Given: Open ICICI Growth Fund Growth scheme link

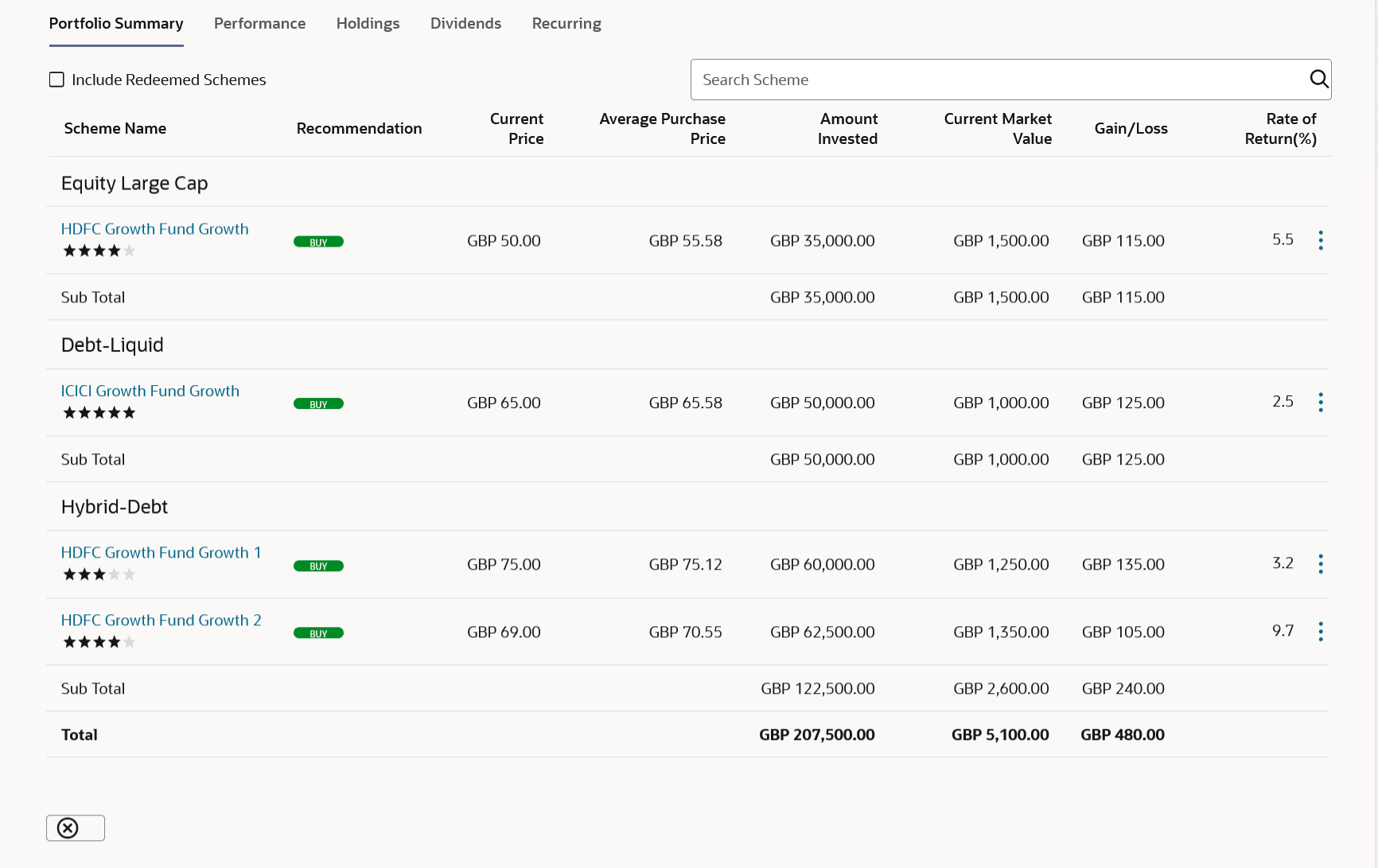Looking at the screenshot, I should click(150, 391).
